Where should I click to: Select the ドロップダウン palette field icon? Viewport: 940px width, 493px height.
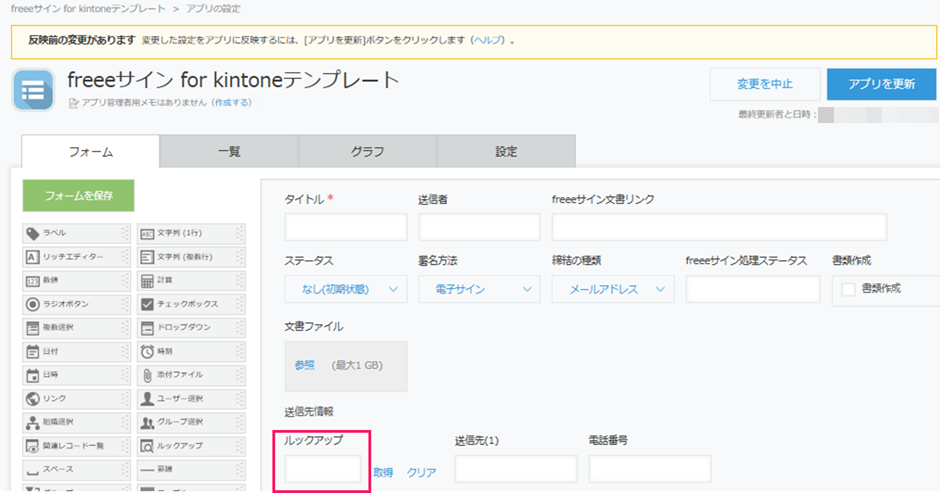tap(147, 327)
